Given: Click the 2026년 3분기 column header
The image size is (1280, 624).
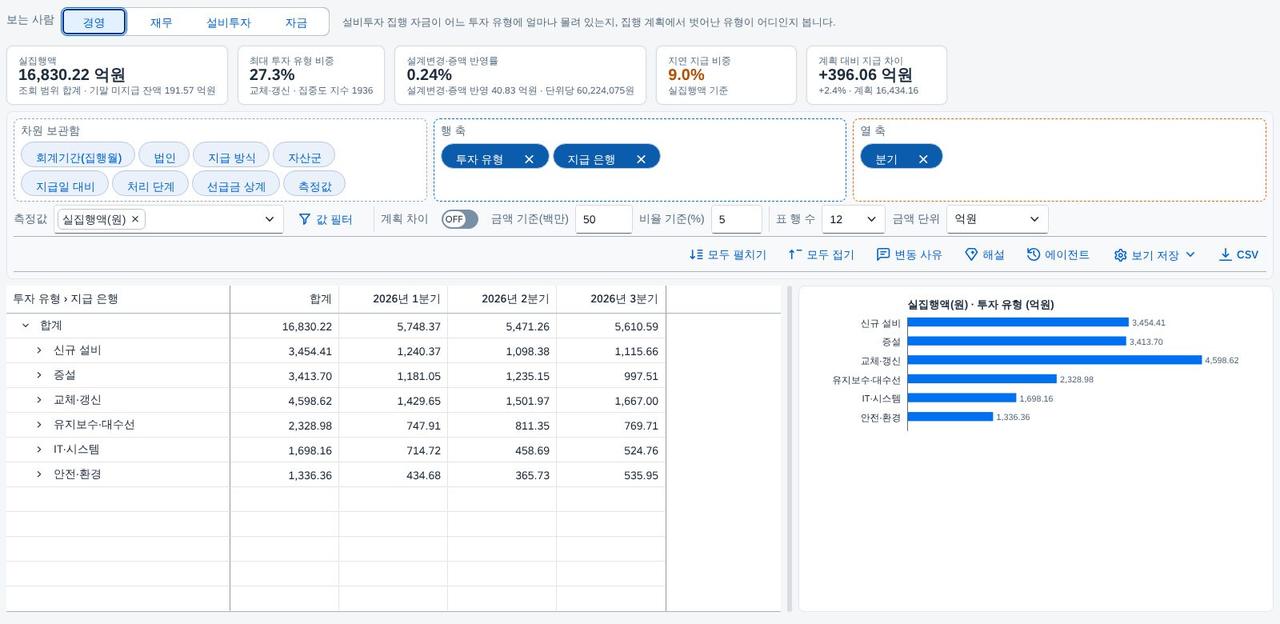Looking at the screenshot, I should coord(611,299).
